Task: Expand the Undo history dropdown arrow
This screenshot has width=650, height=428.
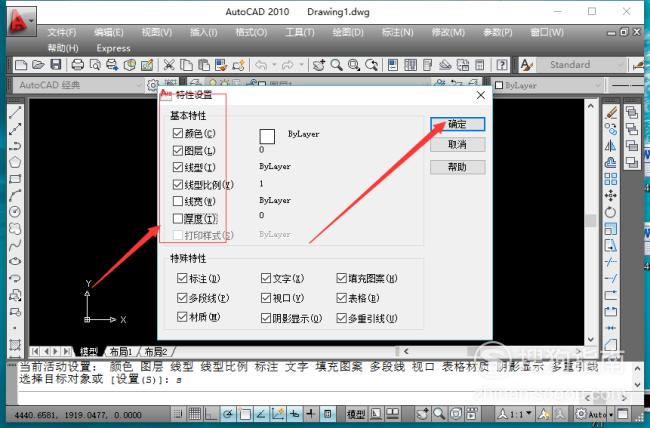Action: pyautogui.click(x=274, y=65)
